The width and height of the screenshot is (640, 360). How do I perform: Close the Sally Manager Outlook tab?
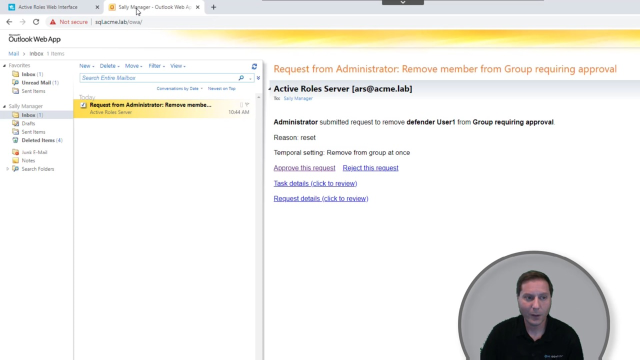click(198, 7)
